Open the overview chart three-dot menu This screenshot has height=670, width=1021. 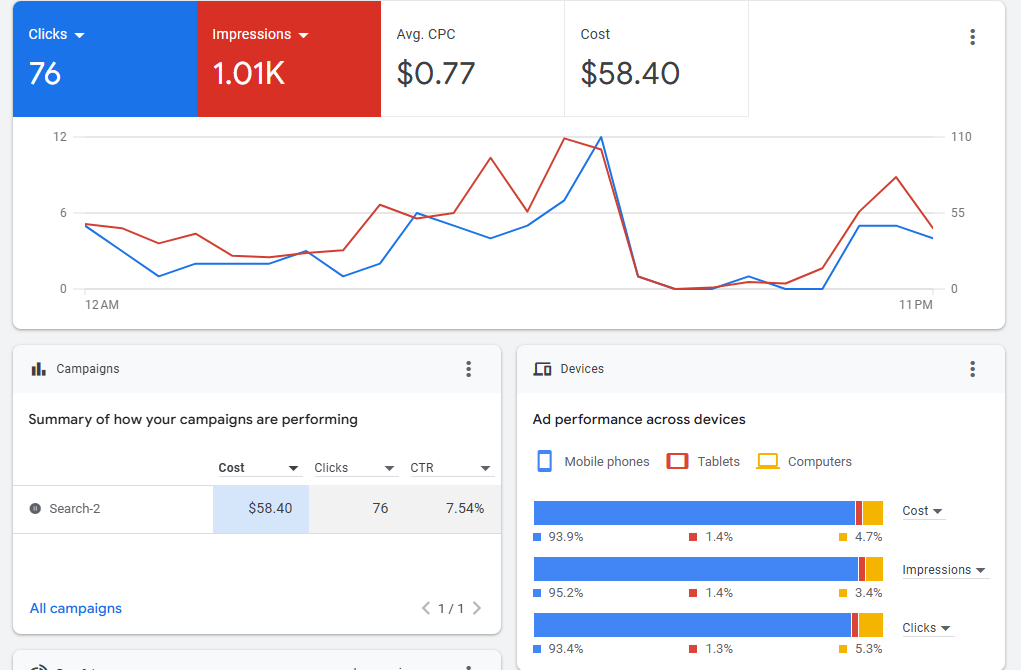coord(972,37)
